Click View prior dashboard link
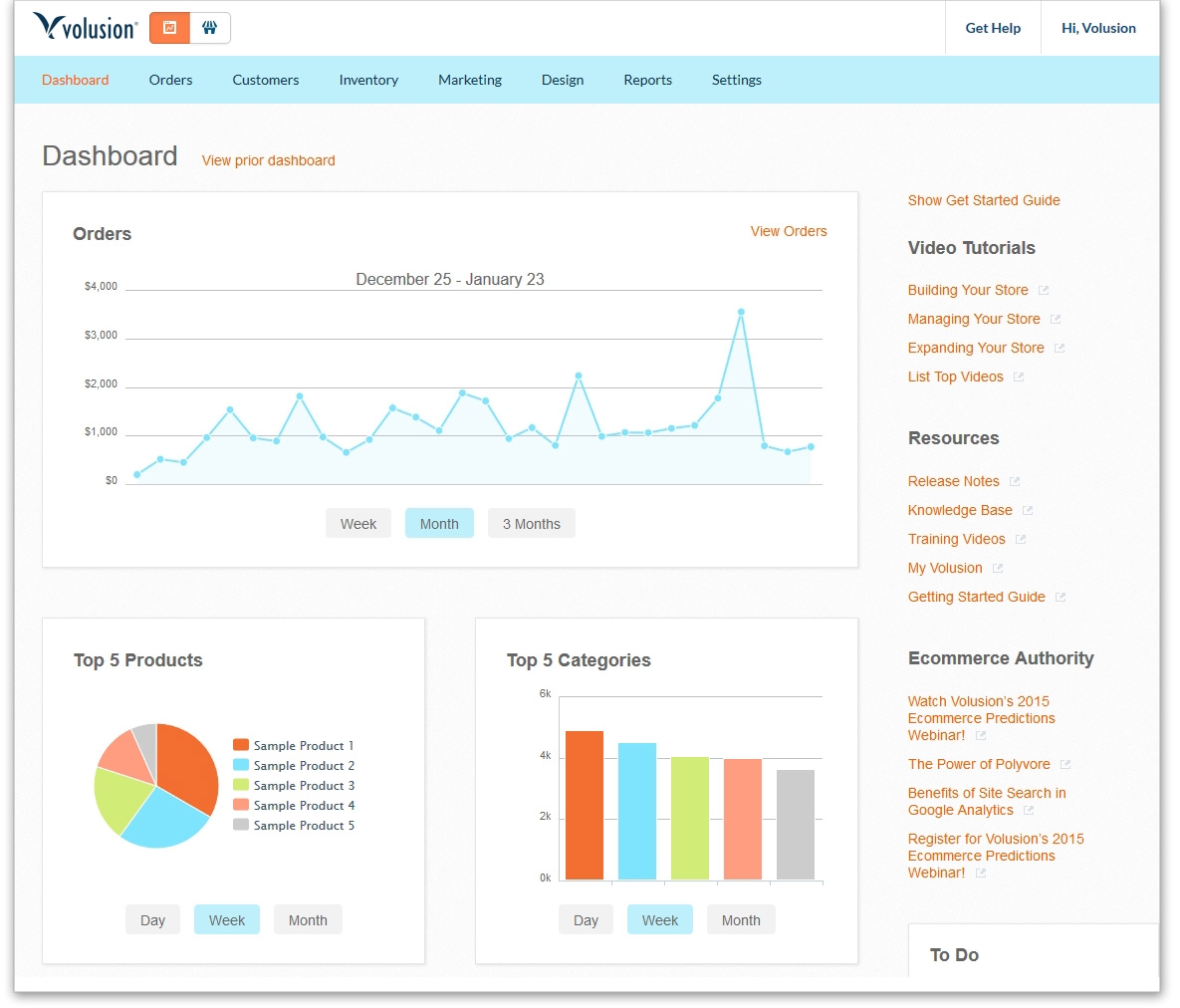The image size is (1180, 1008). (x=269, y=160)
